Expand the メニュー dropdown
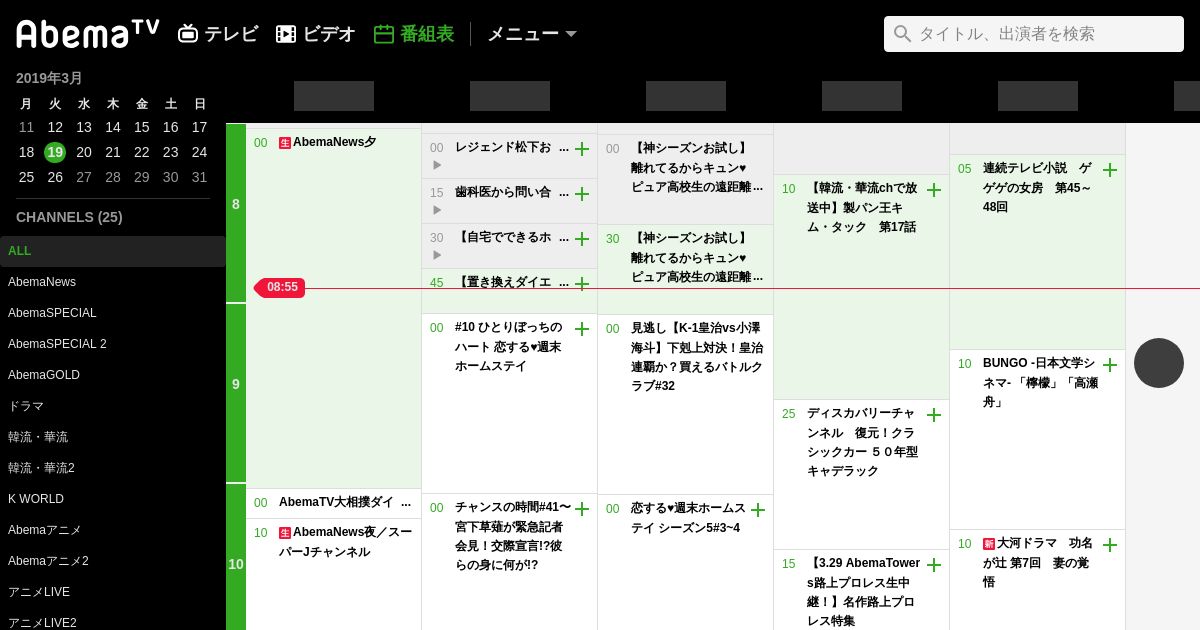This screenshot has width=1200, height=630. click(x=532, y=34)
